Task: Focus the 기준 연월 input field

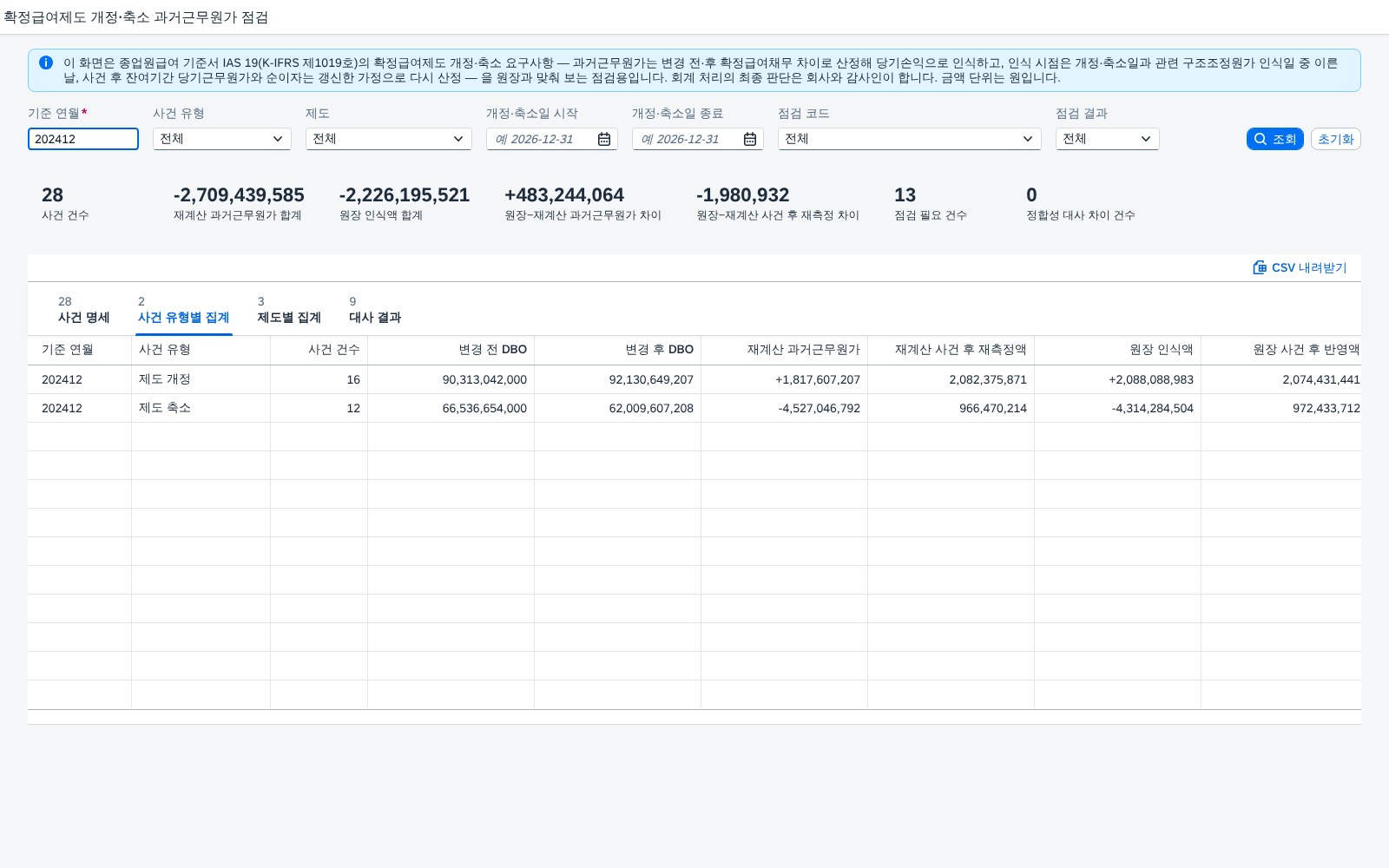Action: pyautogui.click(x=83, y=139)
